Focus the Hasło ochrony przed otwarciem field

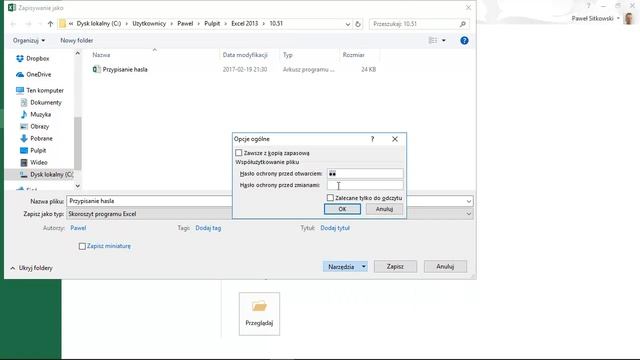pyautogui.click(x=365, y=174)
